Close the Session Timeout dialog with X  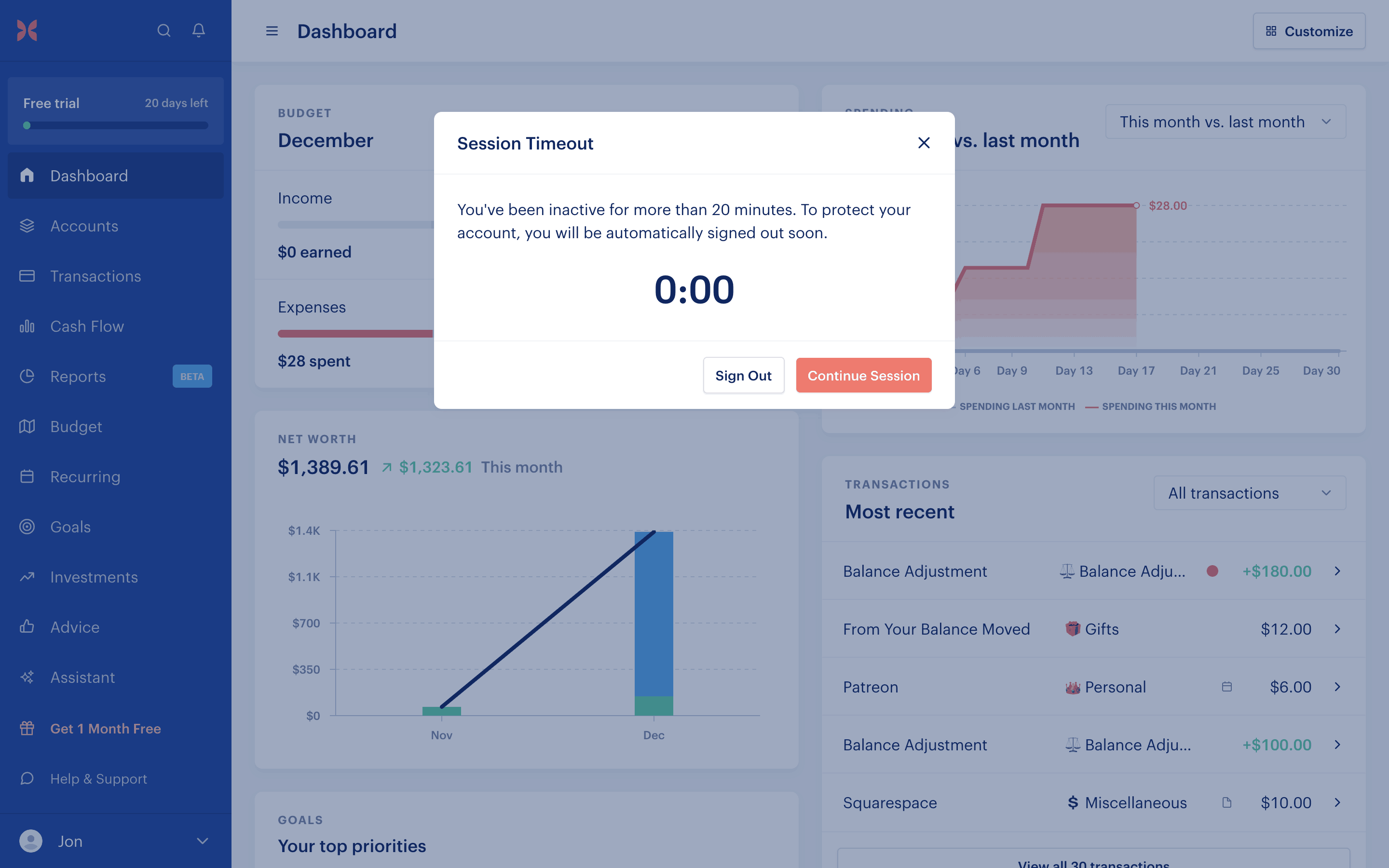pos(924,143)
